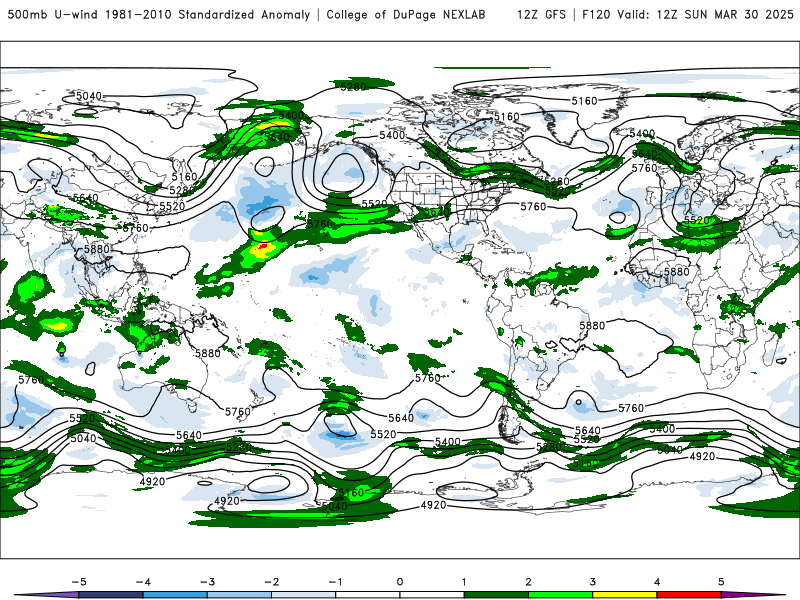Click the '-4' colorbar label
The width and height of the screenshot is (800, 600).
[143, 582]
